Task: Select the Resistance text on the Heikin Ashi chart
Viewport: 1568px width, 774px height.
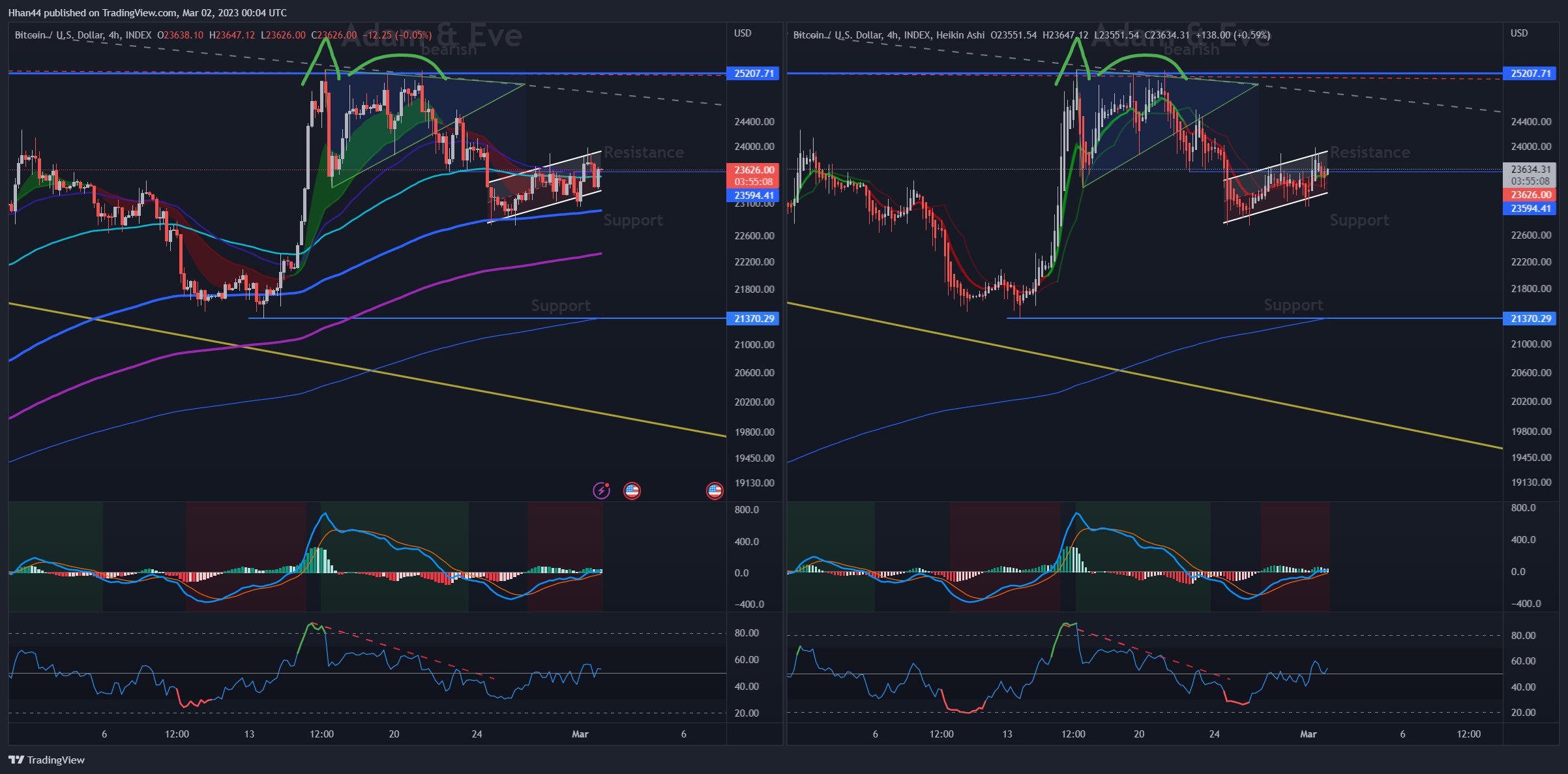Action: [1370, 152]
